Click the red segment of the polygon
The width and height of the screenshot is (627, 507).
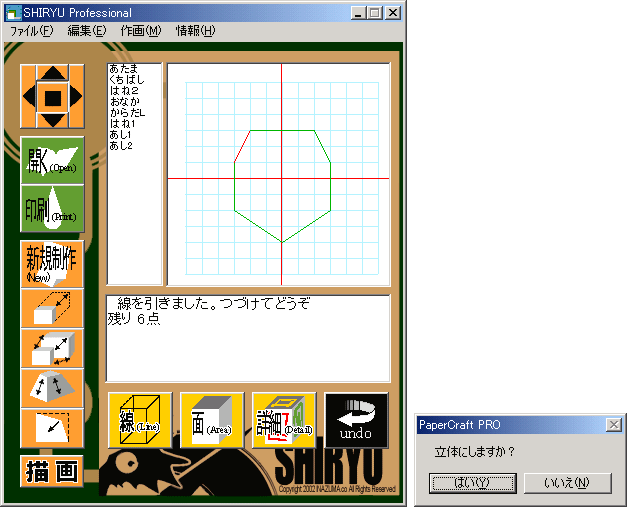[242, 146]
